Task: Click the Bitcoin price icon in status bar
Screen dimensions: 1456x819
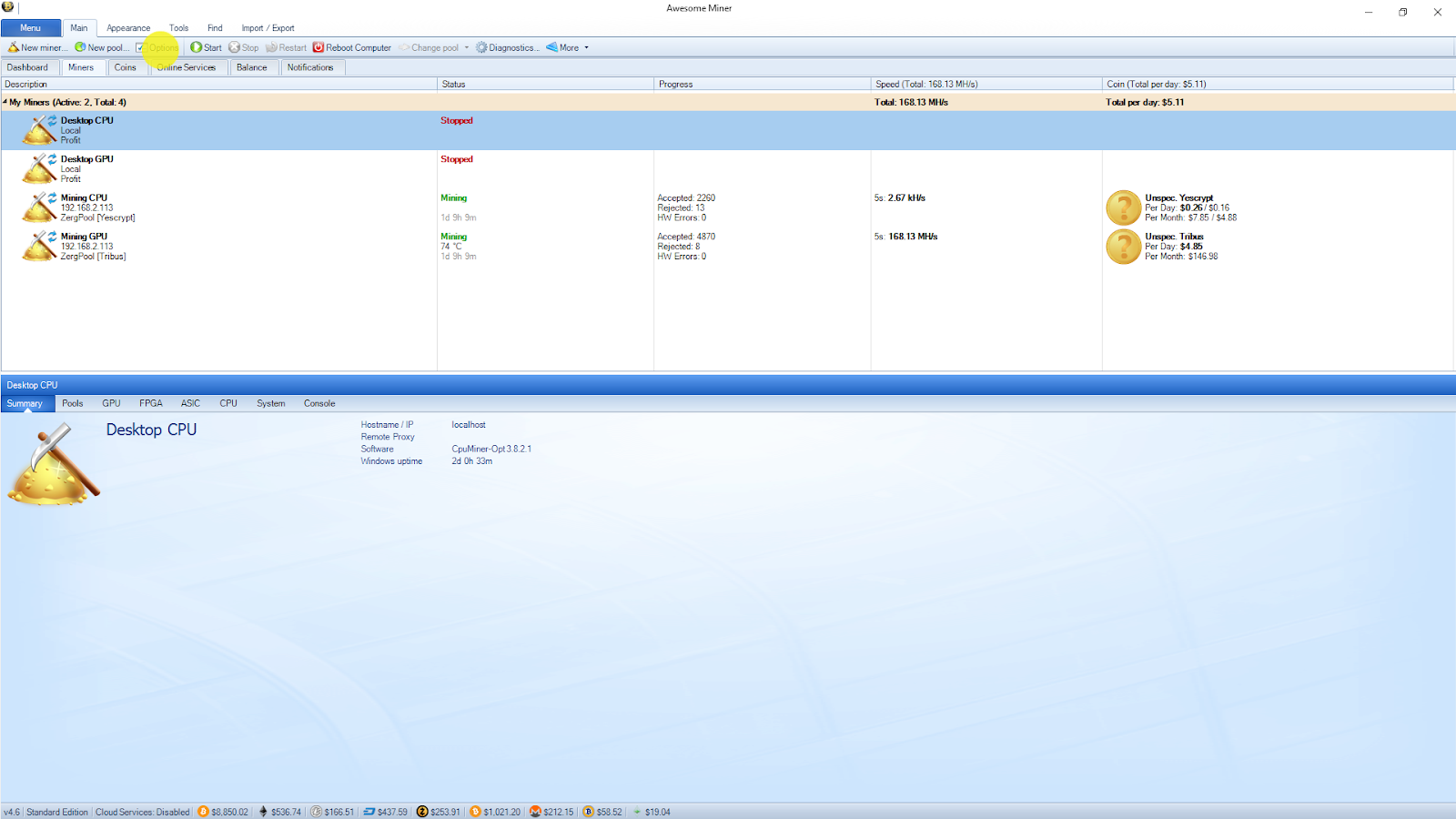Action: point(202,811)
